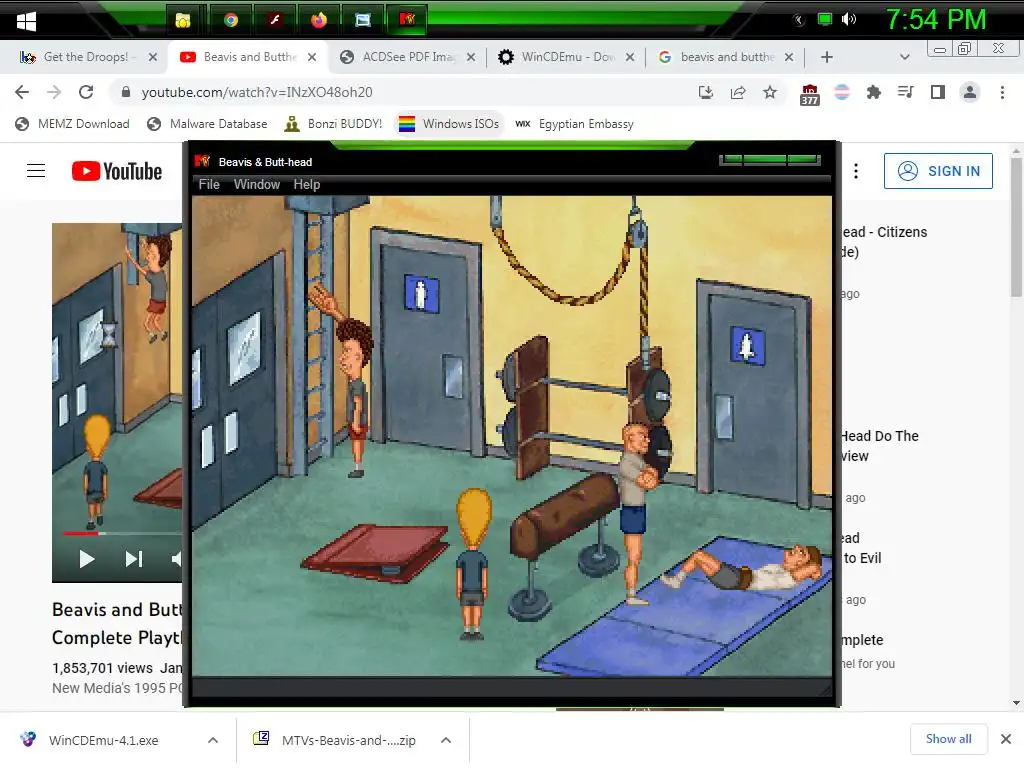Viewport: 1024px width, 768px height.
Task: Open the game's Window menu
Action: click(257, 185)
